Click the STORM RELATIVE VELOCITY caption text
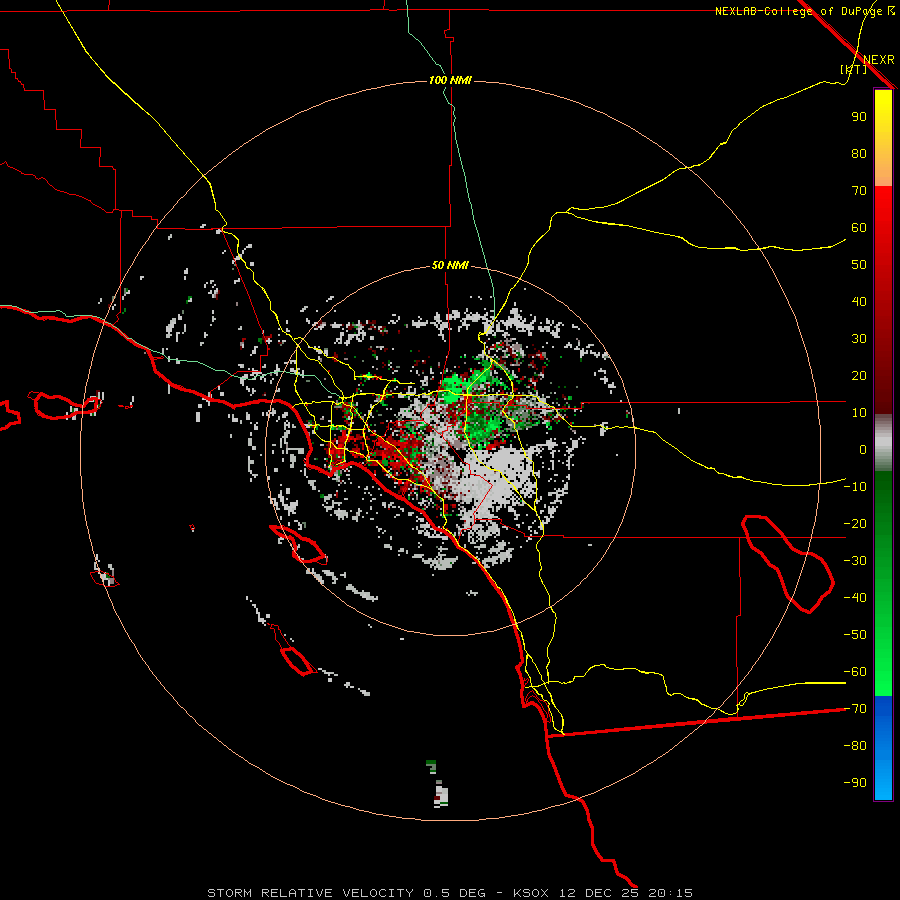This screenshot has width=900, height=900. (311, 893)
